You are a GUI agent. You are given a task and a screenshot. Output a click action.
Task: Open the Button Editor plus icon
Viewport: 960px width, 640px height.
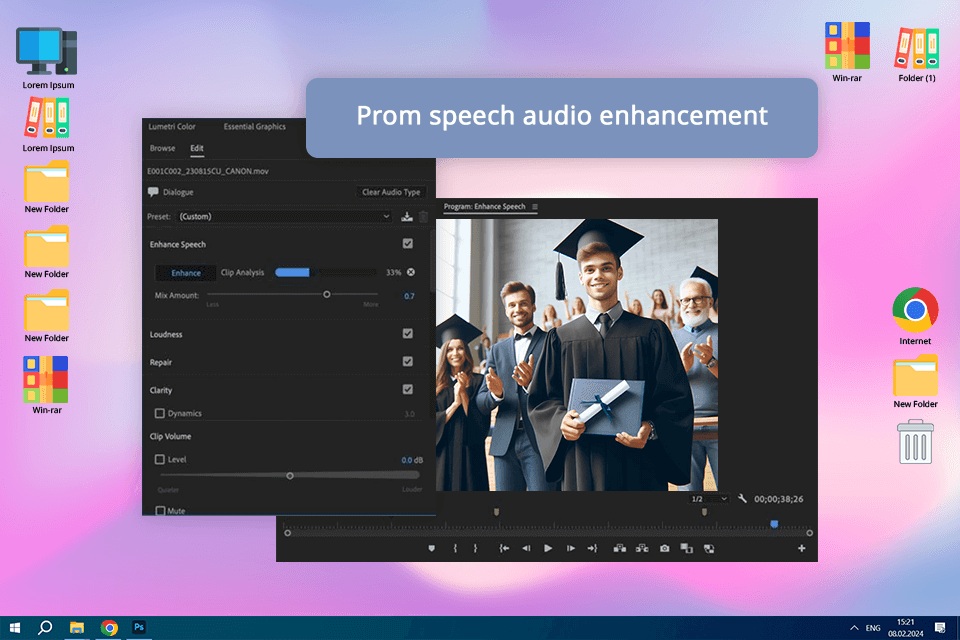801,549
